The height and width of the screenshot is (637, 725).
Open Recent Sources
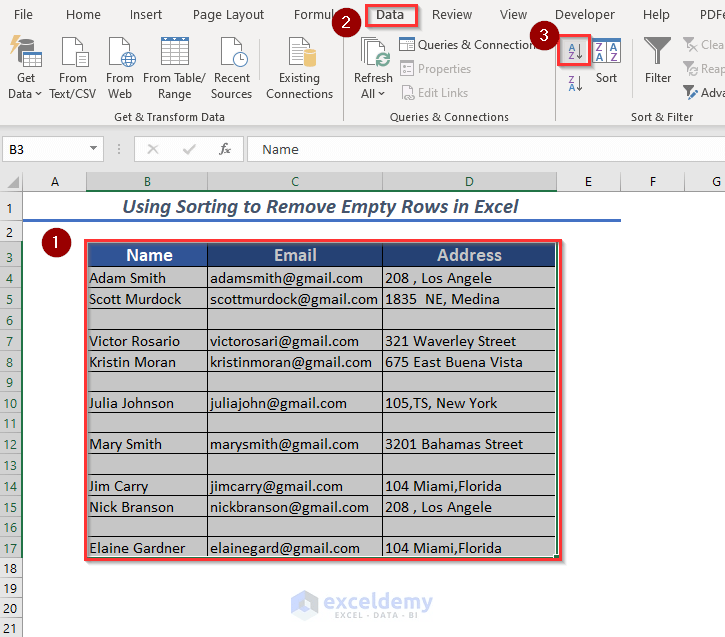click(231, 67)
